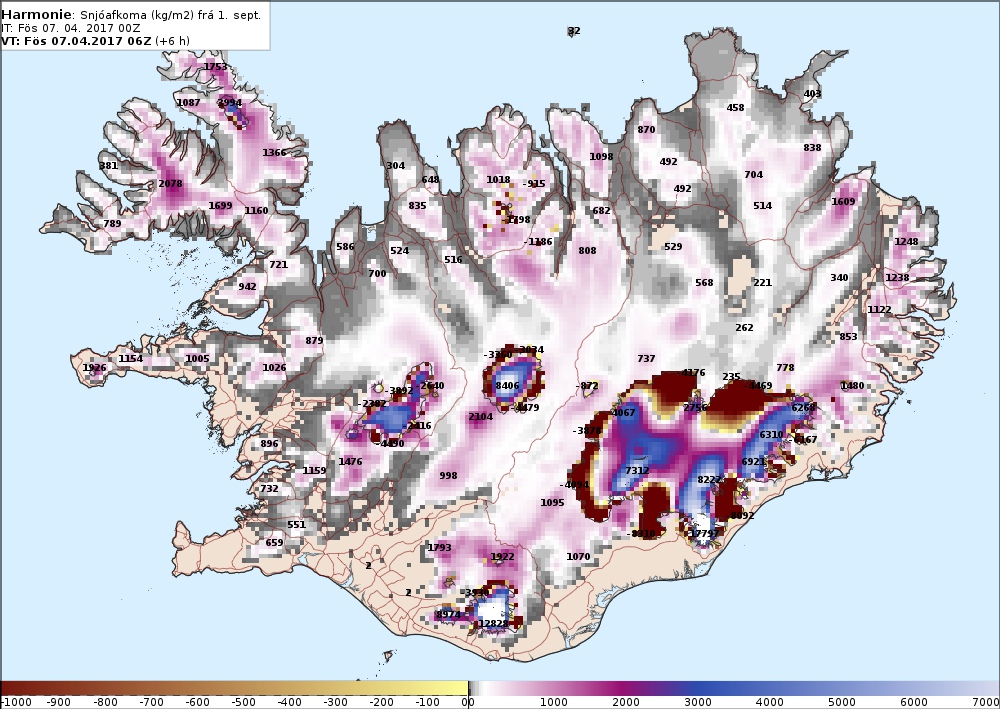Click the map value 586
This screenshot has height=709, width=1000.
[346, 247]
